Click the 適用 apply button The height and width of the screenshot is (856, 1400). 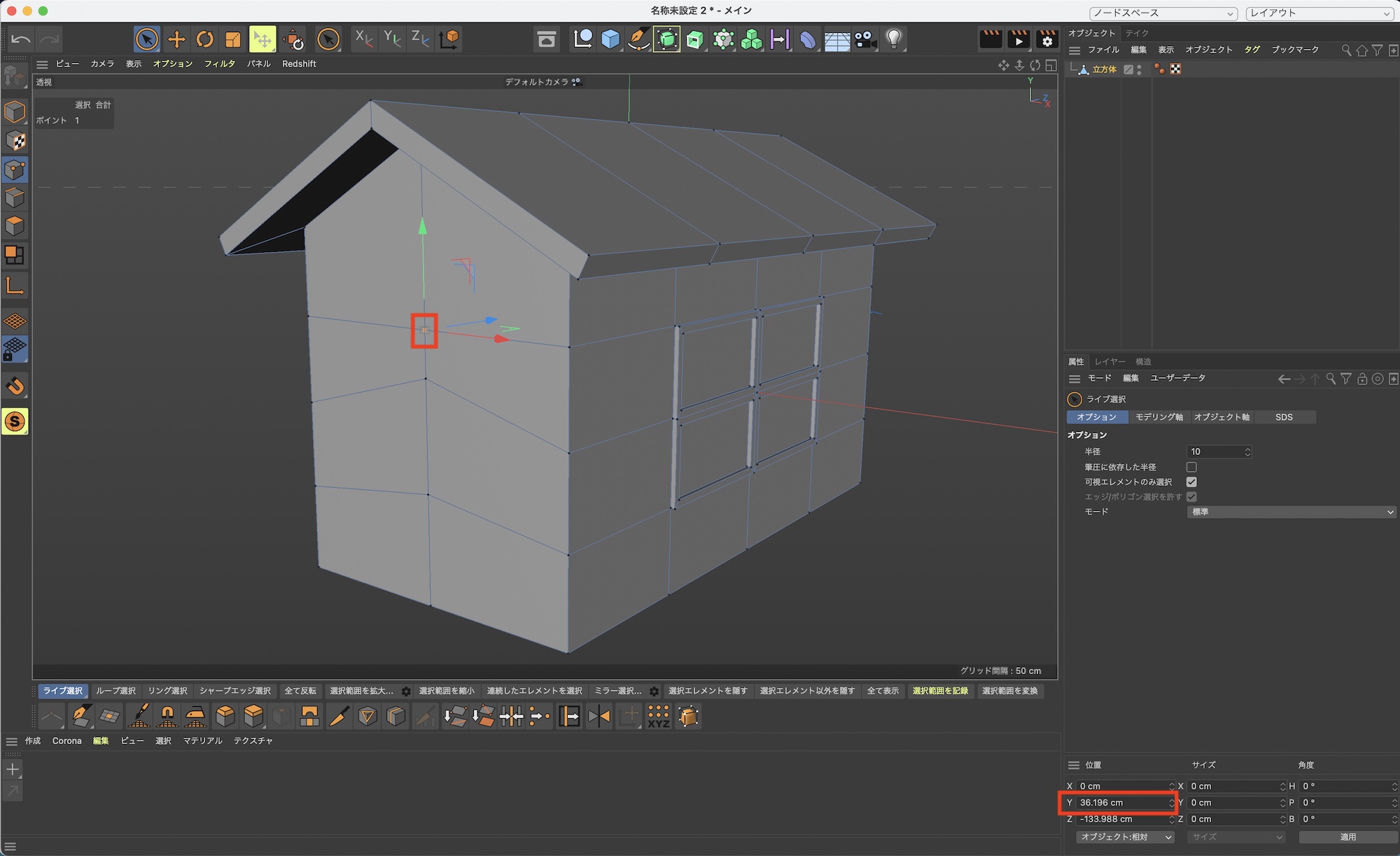1347,836
